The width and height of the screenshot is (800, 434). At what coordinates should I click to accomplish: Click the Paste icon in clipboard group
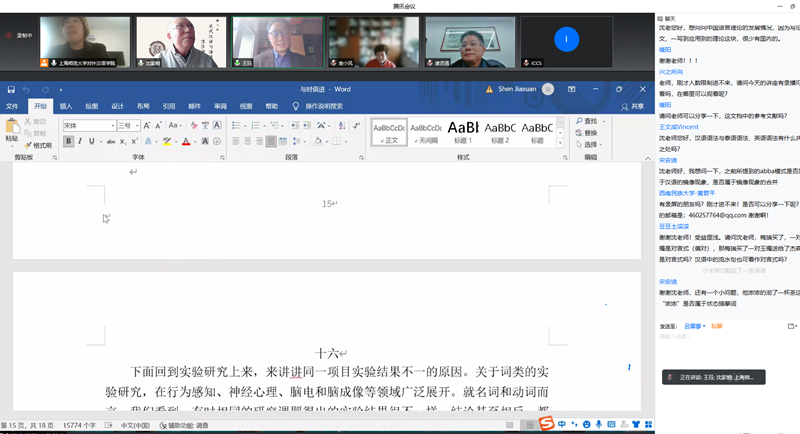pyautogui.click(x=12, y=128)
